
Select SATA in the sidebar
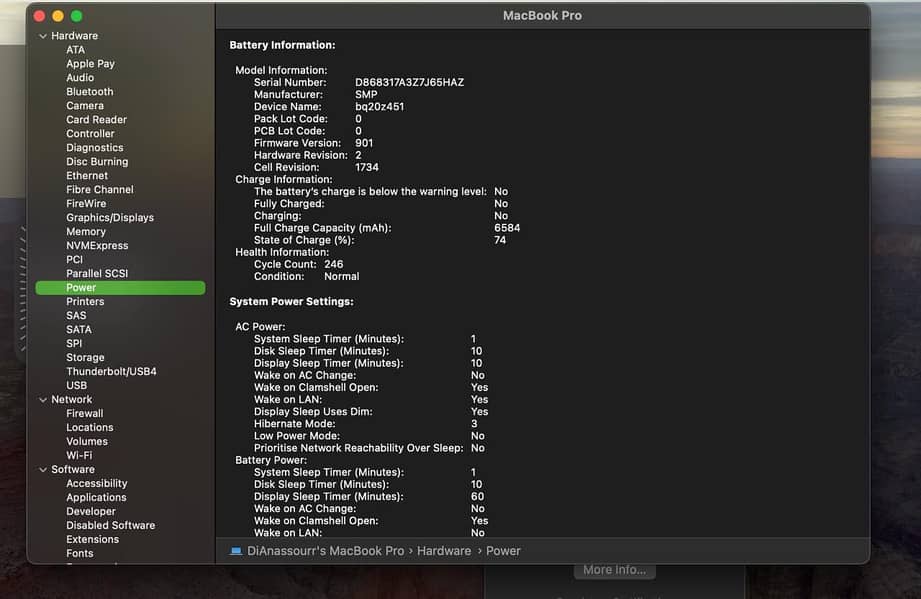[x=79, y=330]
